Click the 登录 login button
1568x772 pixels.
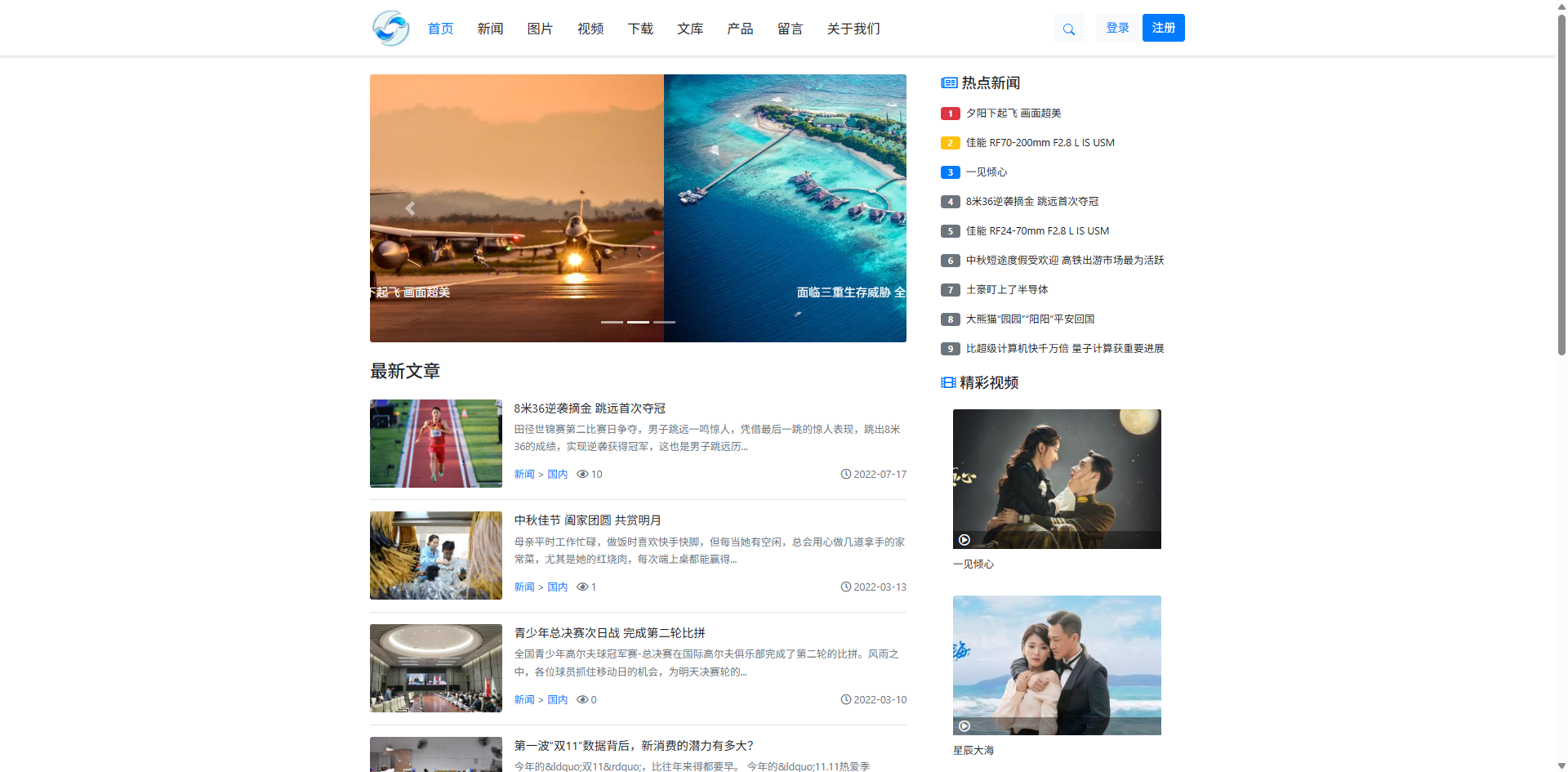pos(1117,28)
